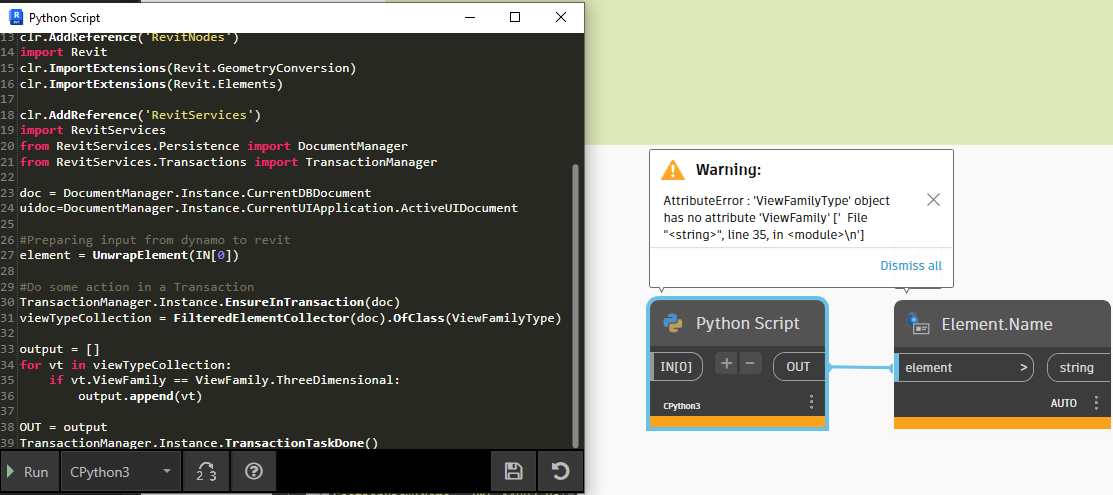Click the Python logo on the Python Script node
Image resolution: width=1113 pixels, height=495 pixels.
point(673,323)
